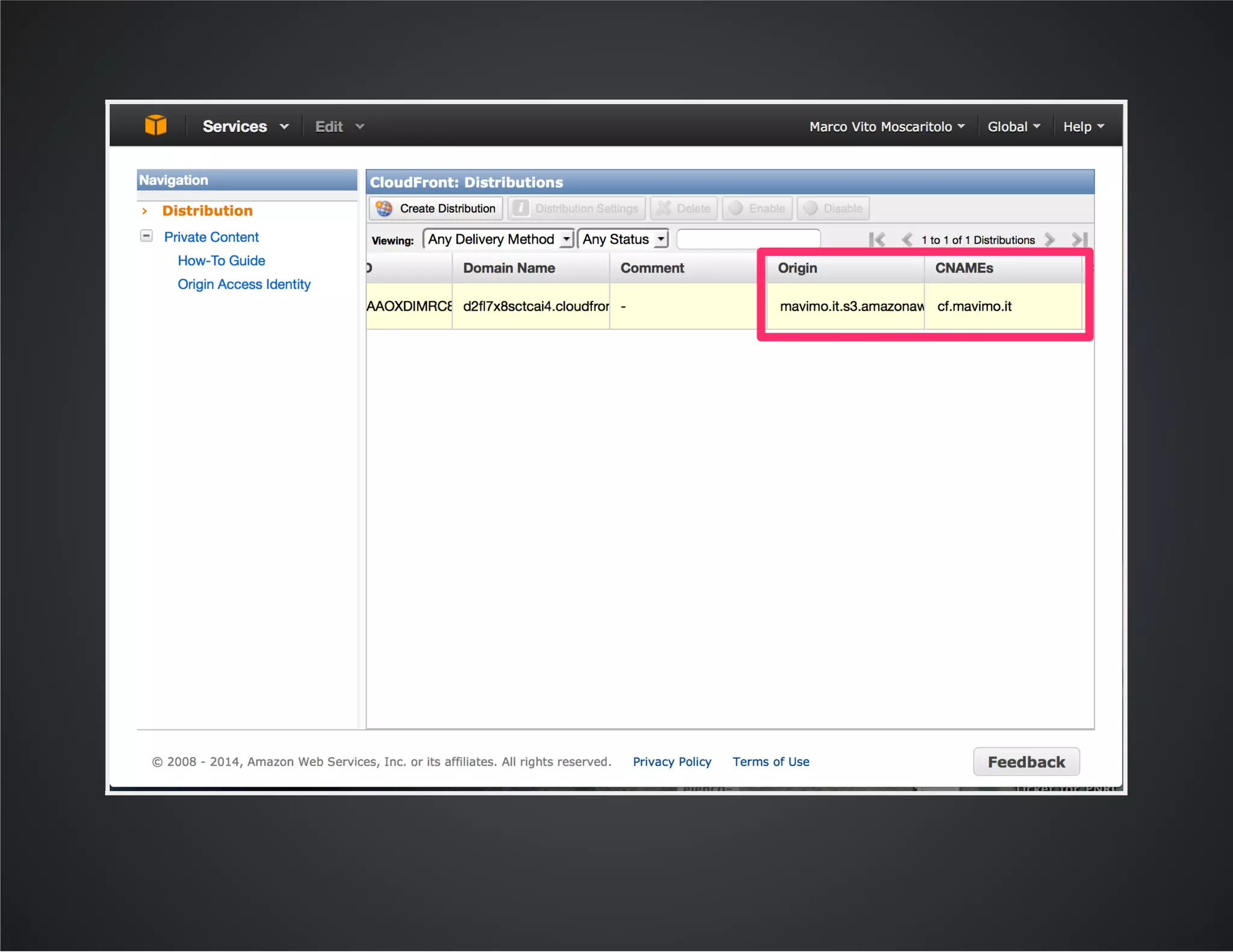
Task: Select the cf.mavimo.it distribution row
Action: [974, 306]
